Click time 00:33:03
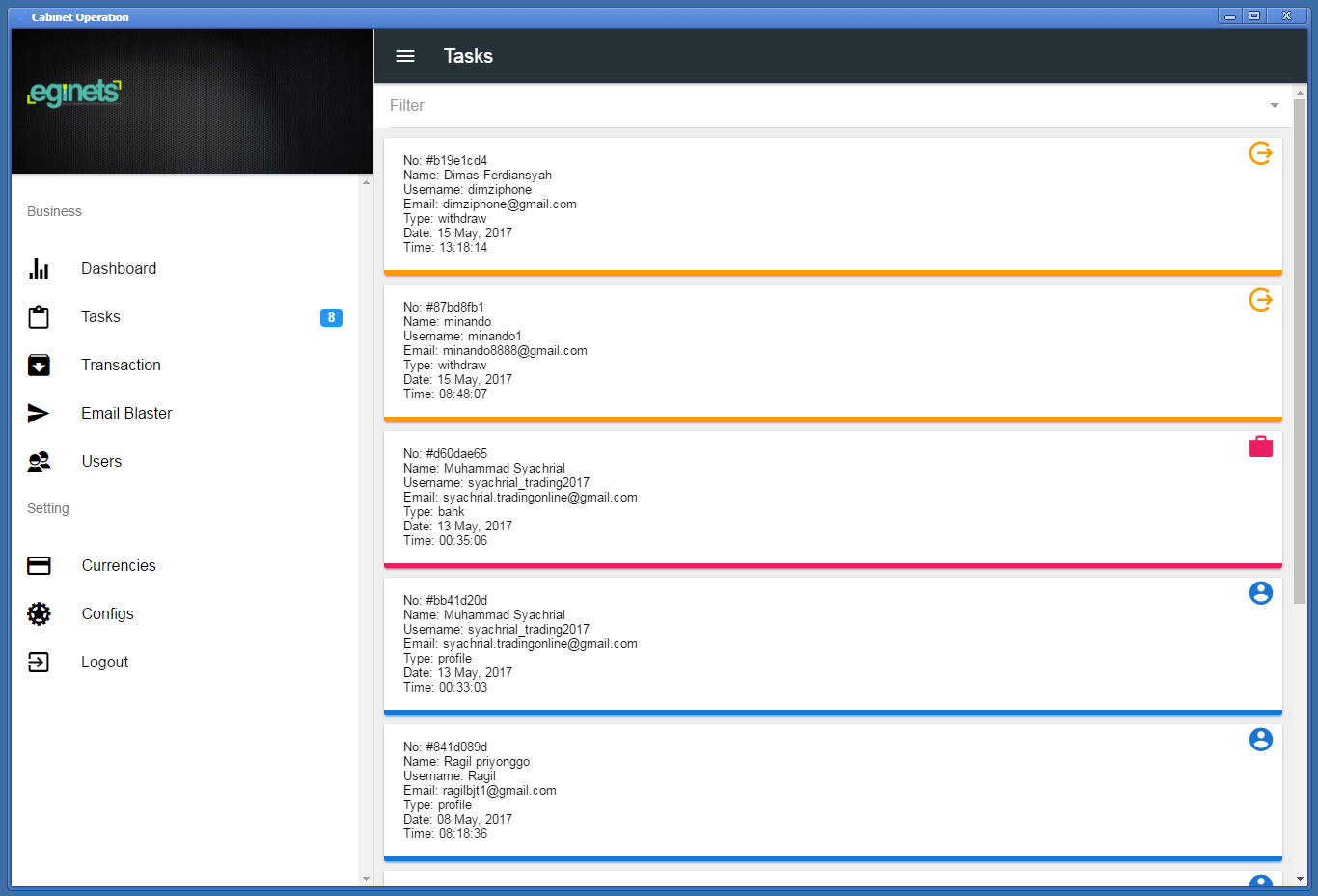Viewport: 1318px width, 896px height. pos(463,688)
